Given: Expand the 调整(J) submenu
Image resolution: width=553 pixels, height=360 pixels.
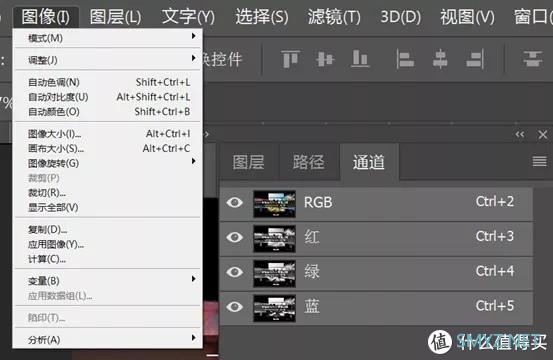Looking at the screenshot, I should pyautogui.click(x=108, y=60).
